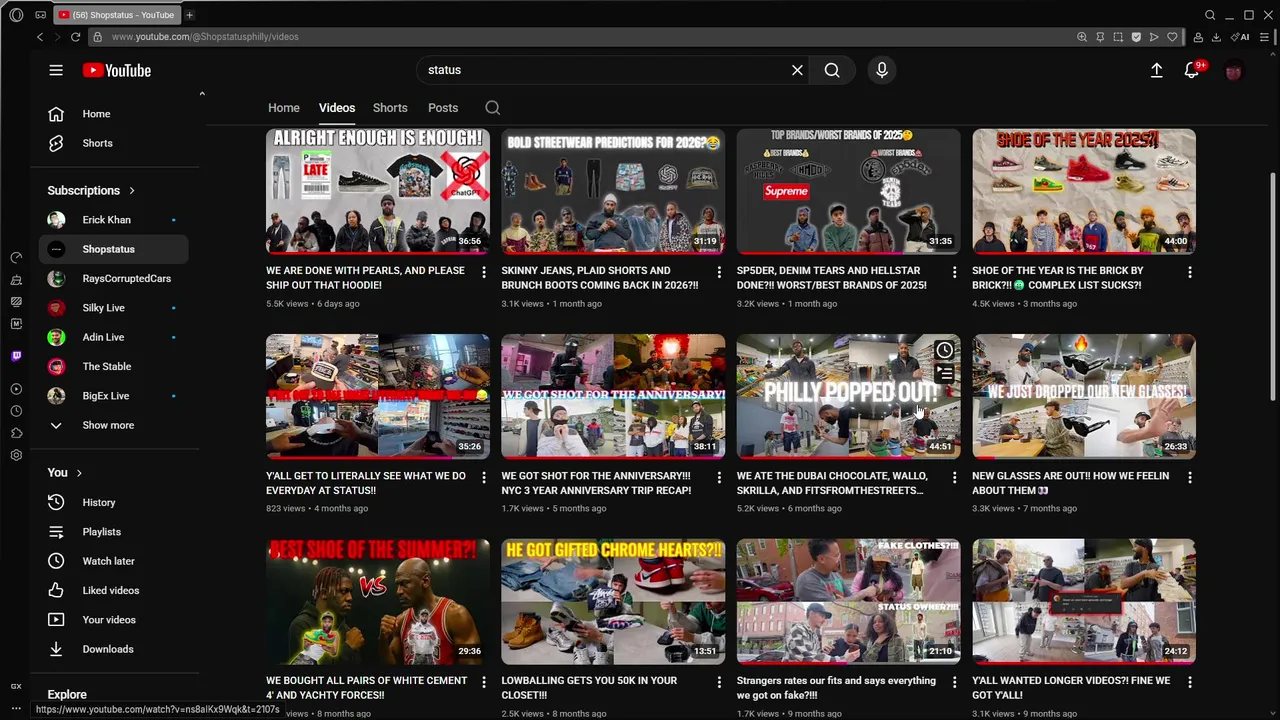
Task: Start voice search with the microphone
Action: pos(881,70)
